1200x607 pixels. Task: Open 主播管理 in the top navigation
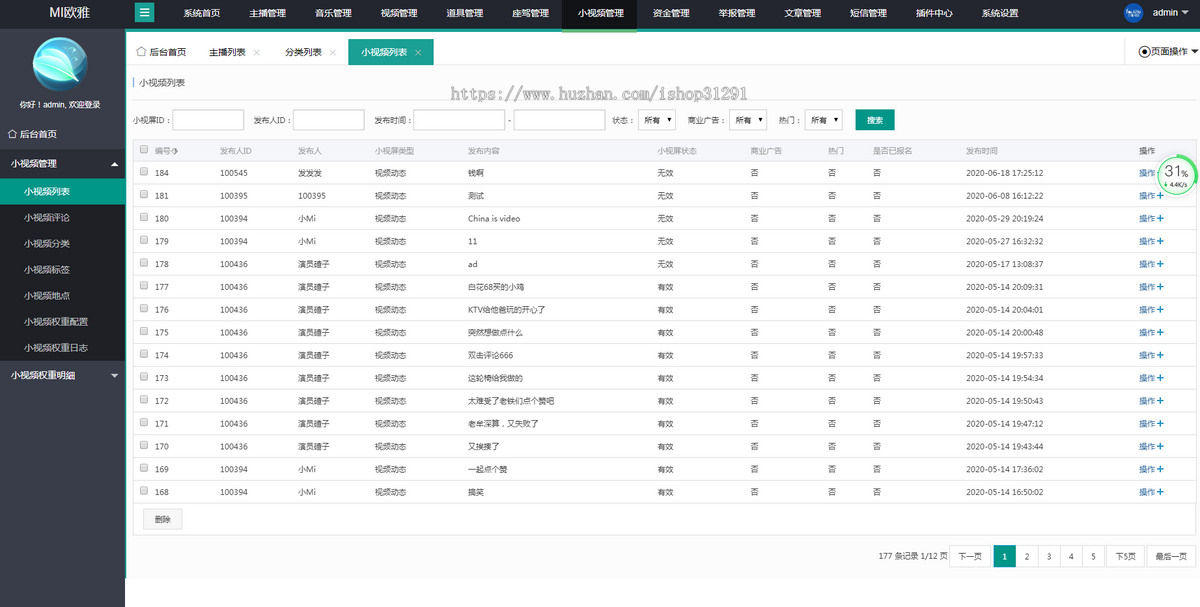click(x=267, y=13)
